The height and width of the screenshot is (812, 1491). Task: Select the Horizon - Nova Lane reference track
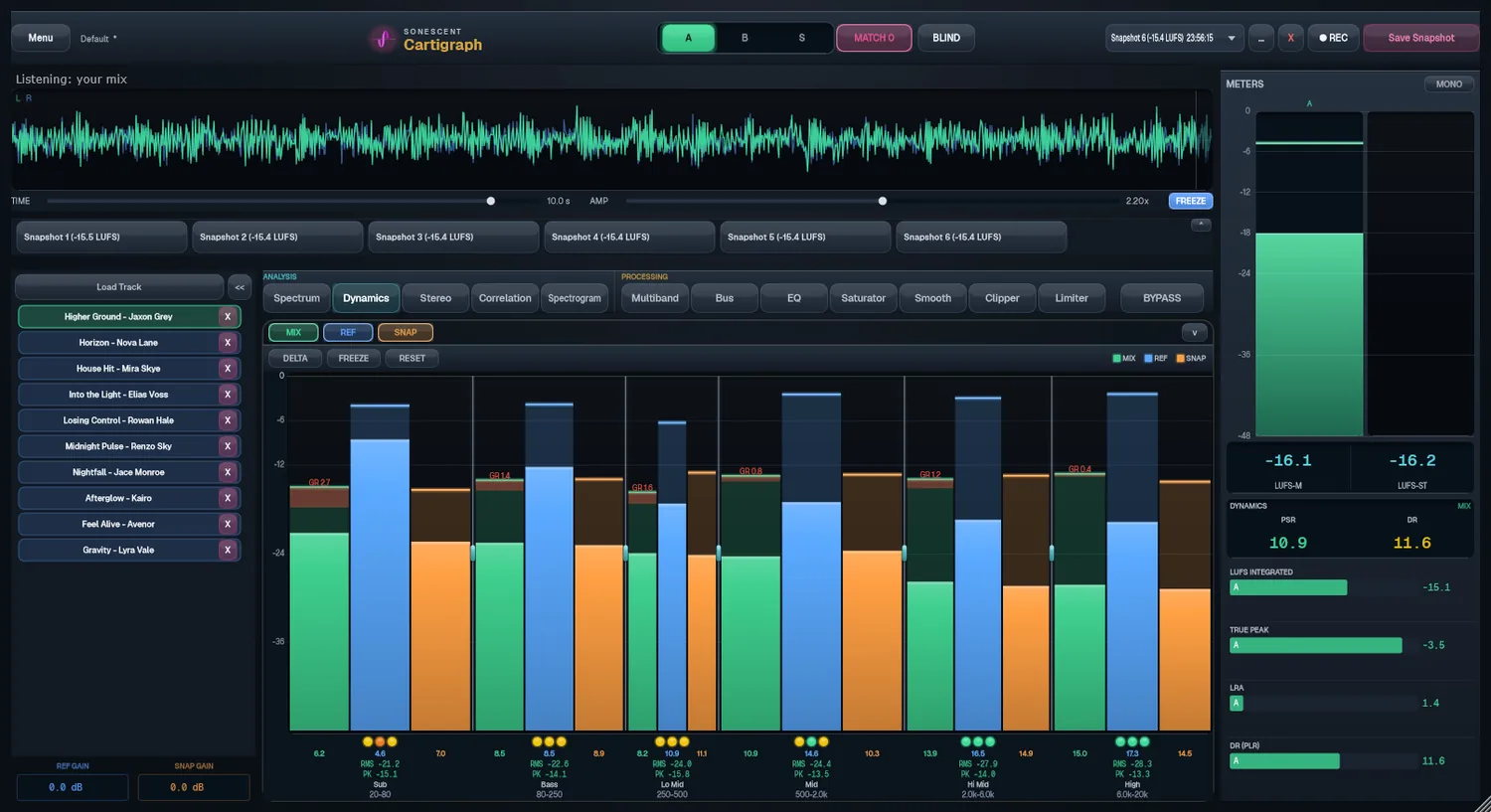coord(118,343)
